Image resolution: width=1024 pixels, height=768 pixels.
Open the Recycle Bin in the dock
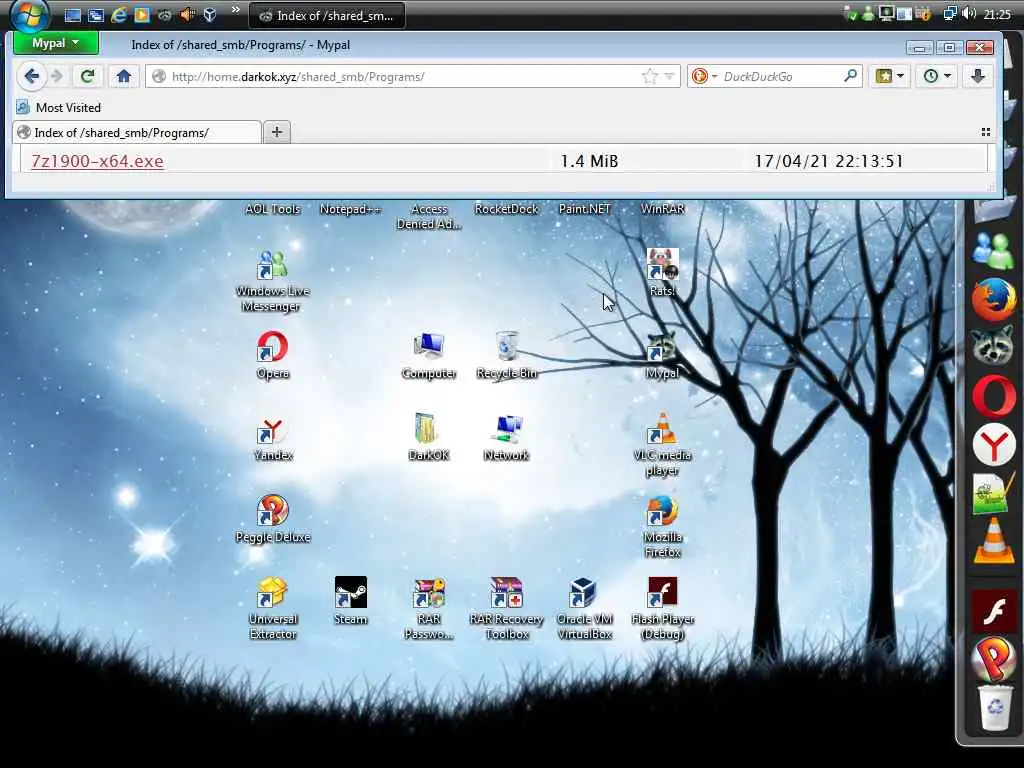point(995,707)
